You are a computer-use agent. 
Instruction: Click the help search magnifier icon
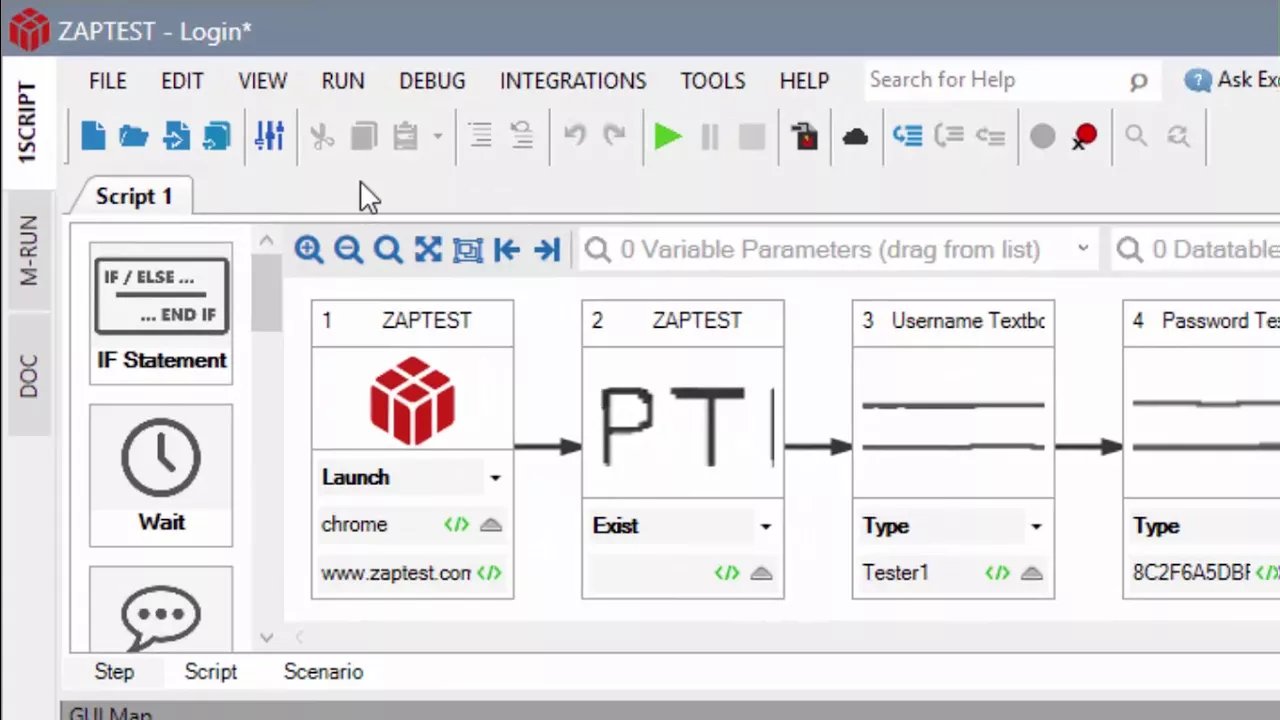1138,82
